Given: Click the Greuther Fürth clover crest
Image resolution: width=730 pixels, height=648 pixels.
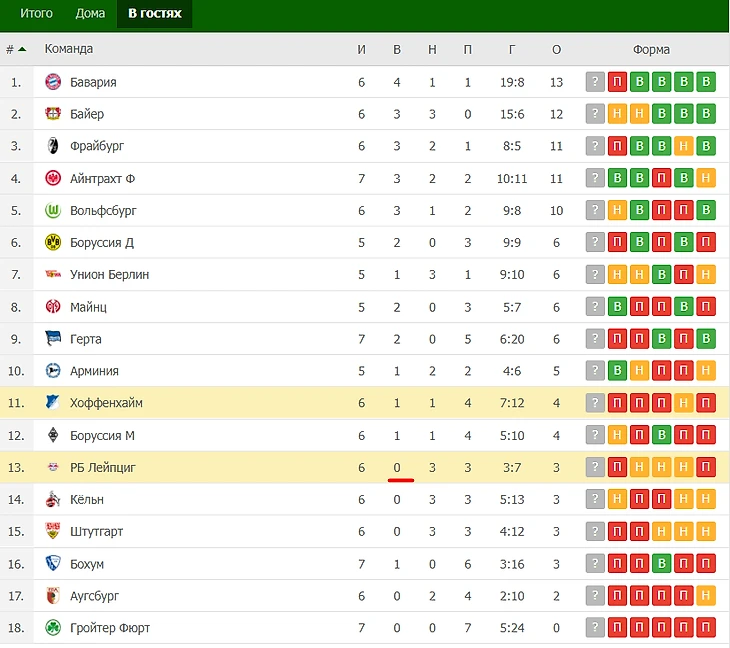Looking at the screenshot, I should 53,628.
